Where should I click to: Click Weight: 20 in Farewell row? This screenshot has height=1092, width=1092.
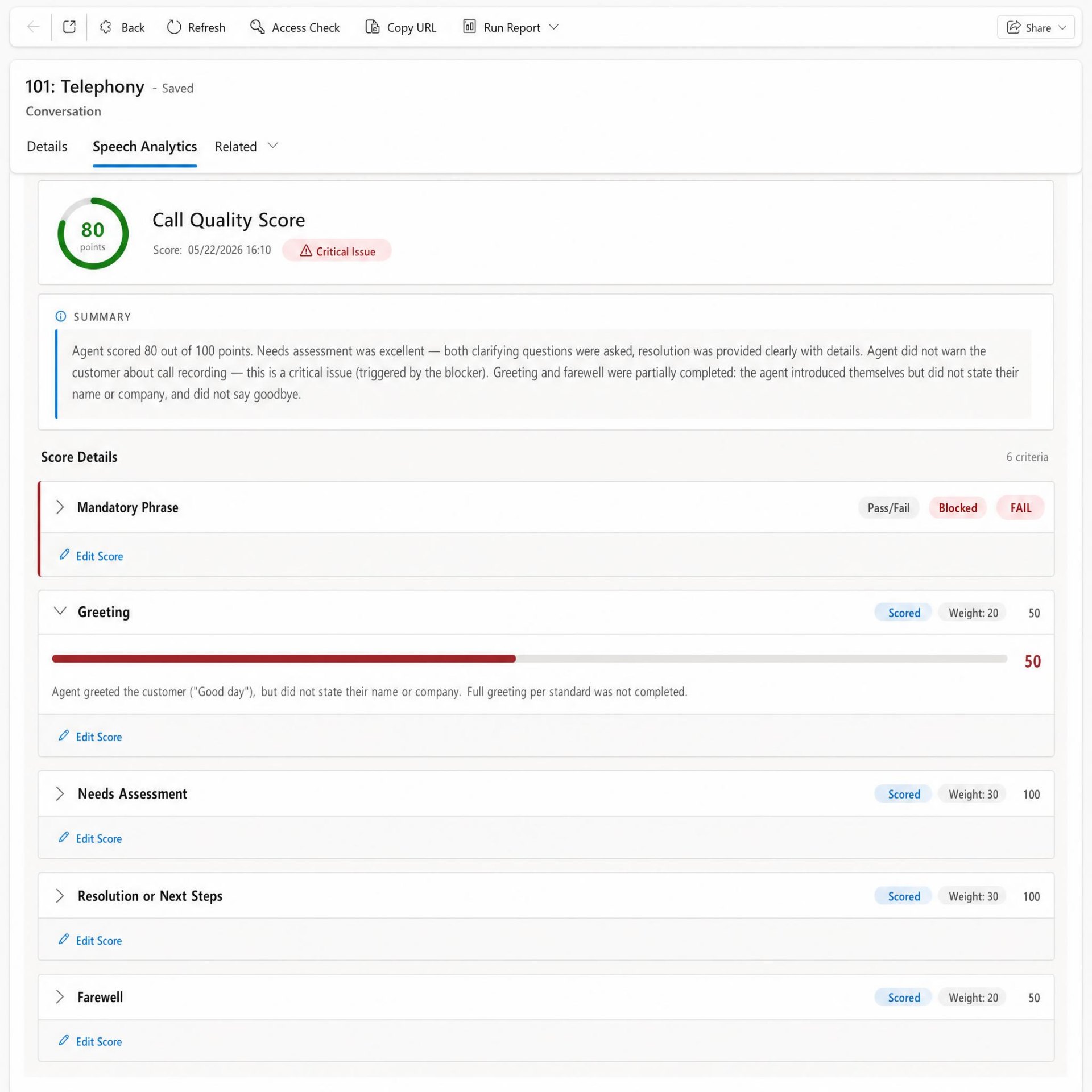(x=973, y=998)
